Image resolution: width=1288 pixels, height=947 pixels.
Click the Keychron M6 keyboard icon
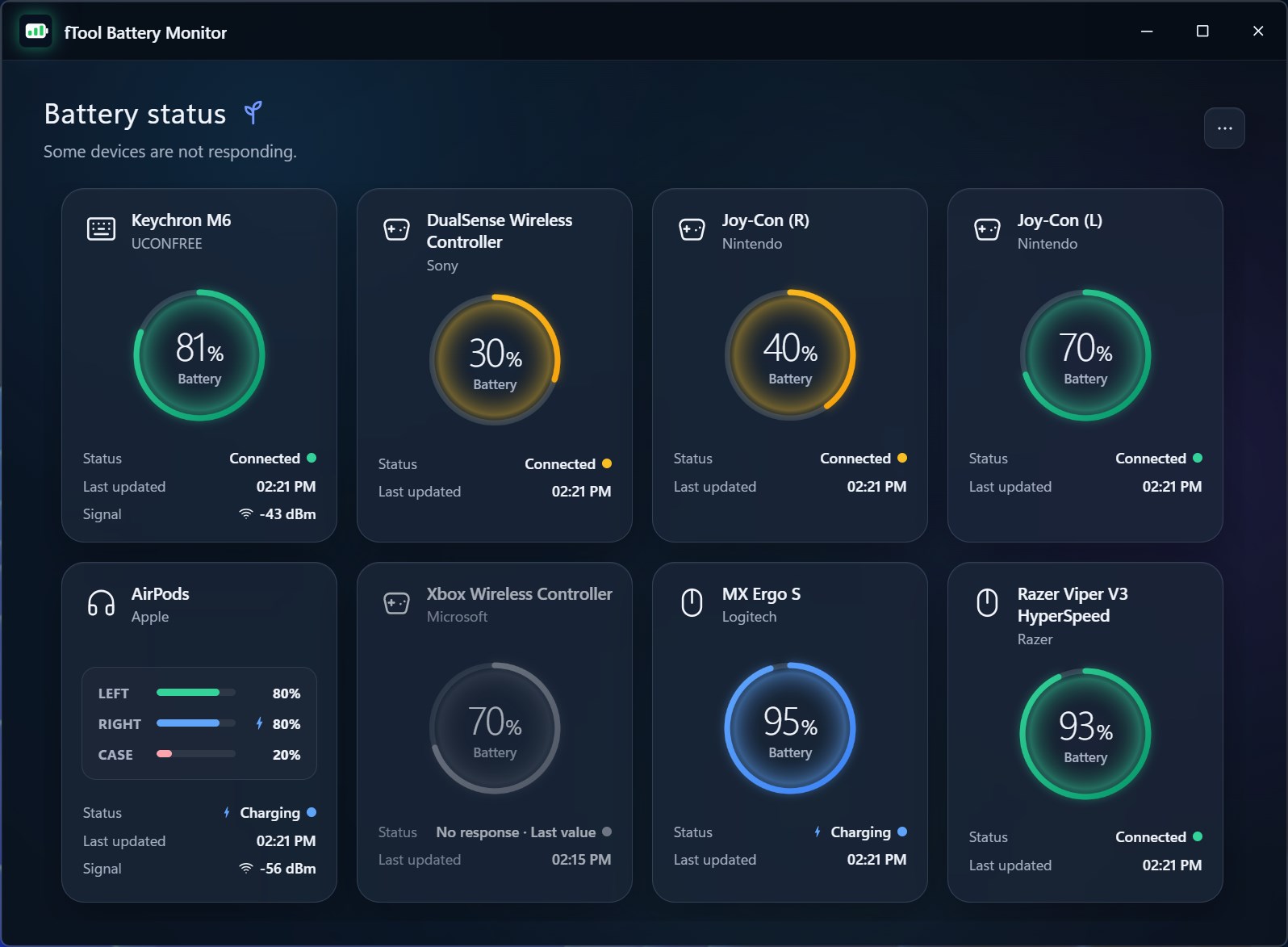pyautogui.click(x=101, y=229)
